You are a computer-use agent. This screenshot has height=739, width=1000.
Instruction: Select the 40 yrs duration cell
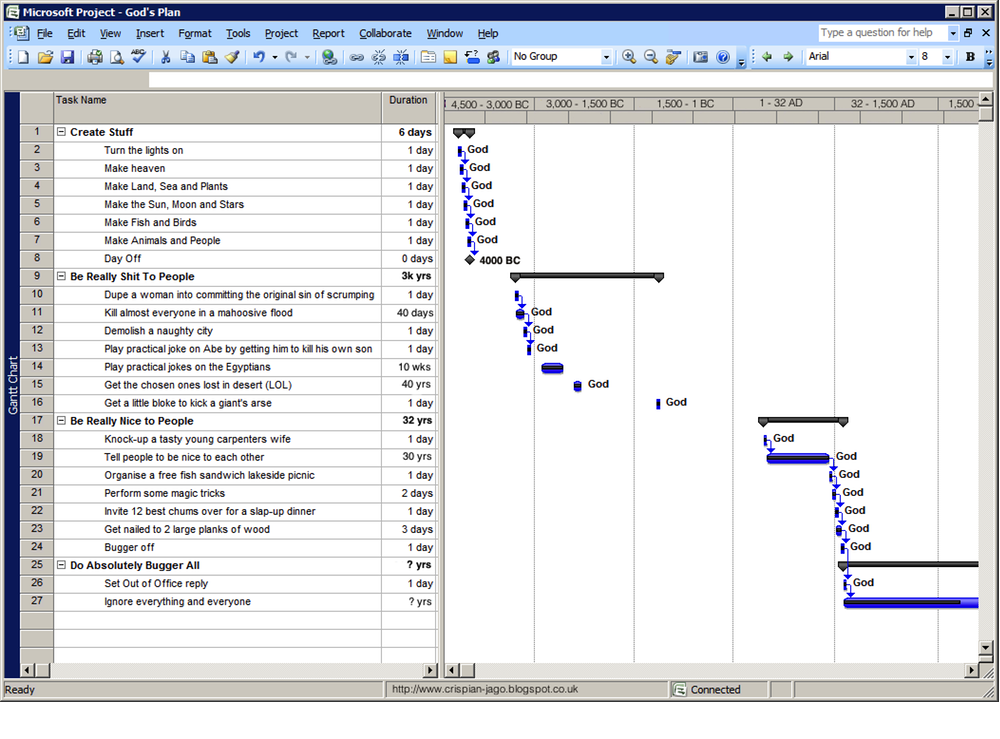[x=409, y=385]
